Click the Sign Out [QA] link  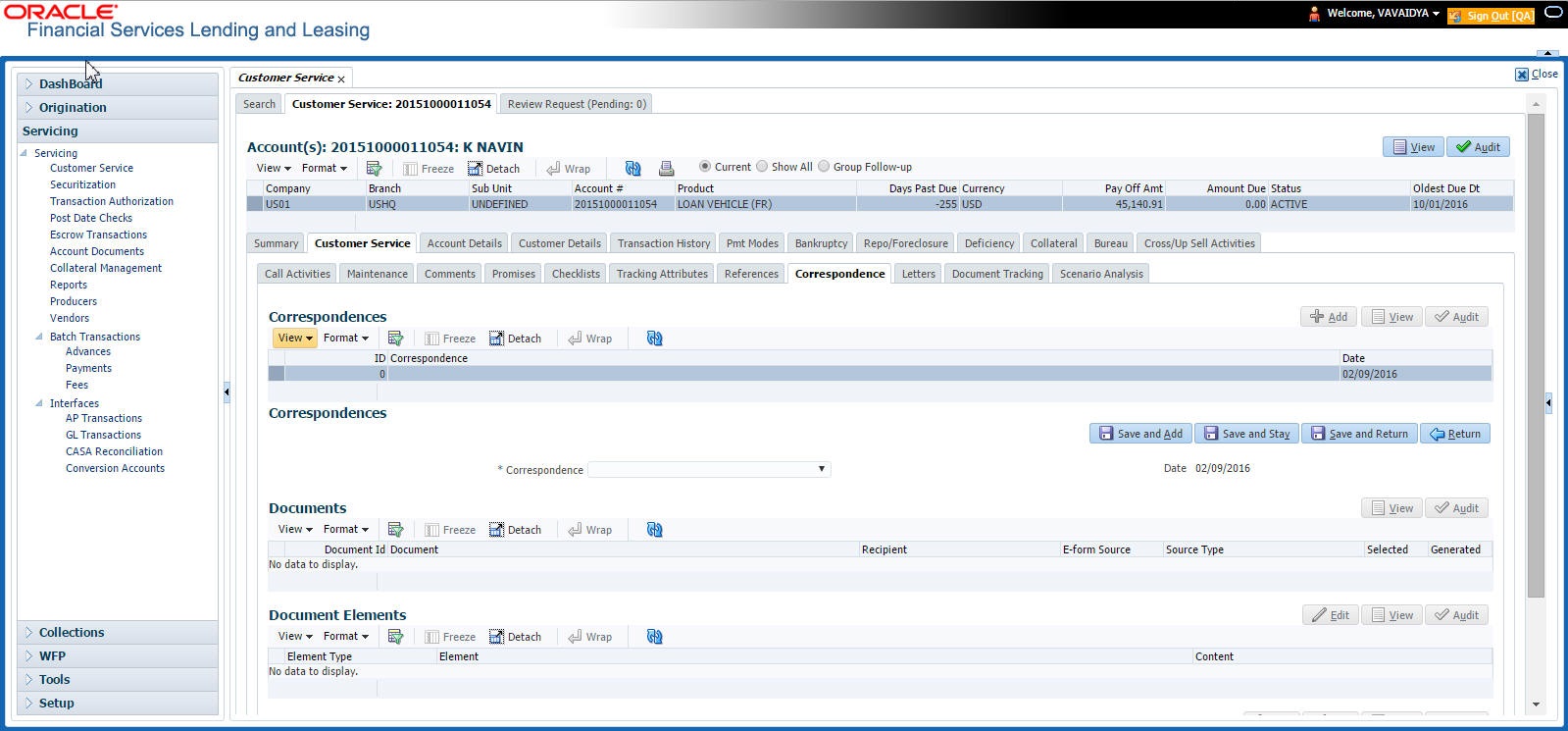1491,16
